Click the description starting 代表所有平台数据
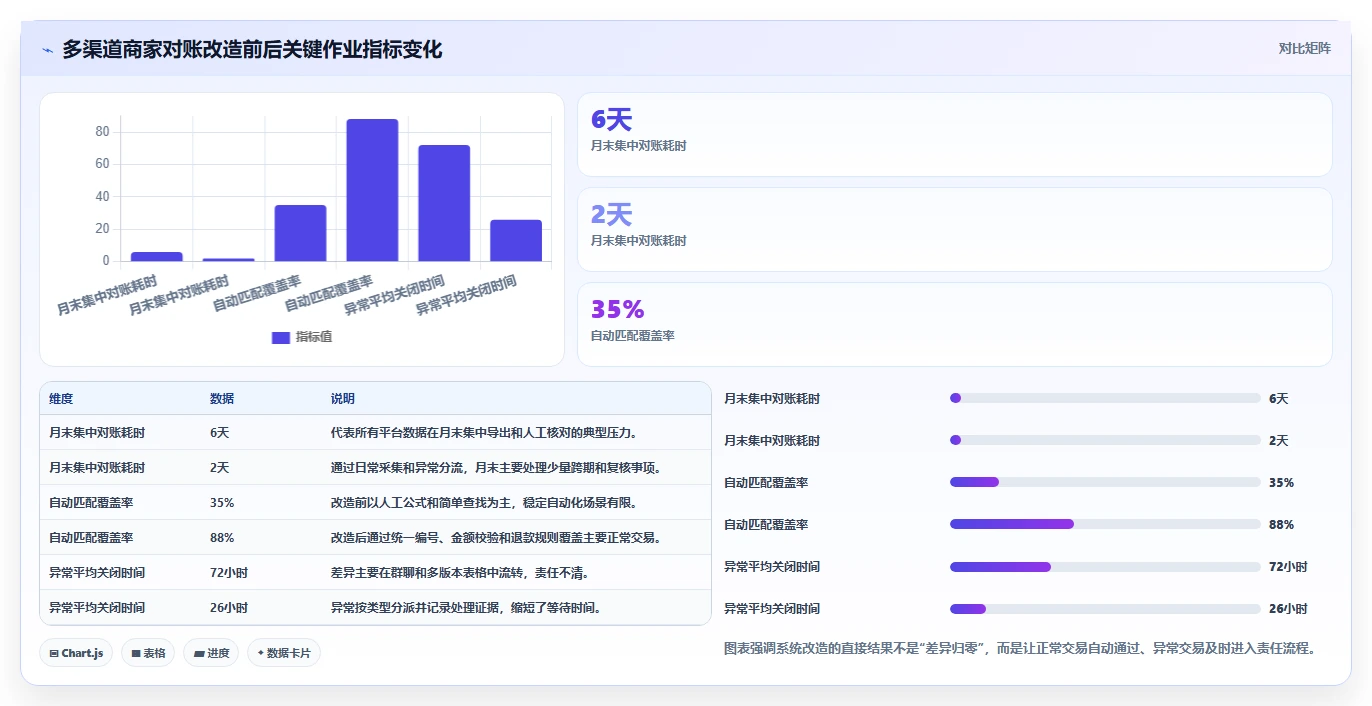The image size is (1372, 706). [484, 433]
